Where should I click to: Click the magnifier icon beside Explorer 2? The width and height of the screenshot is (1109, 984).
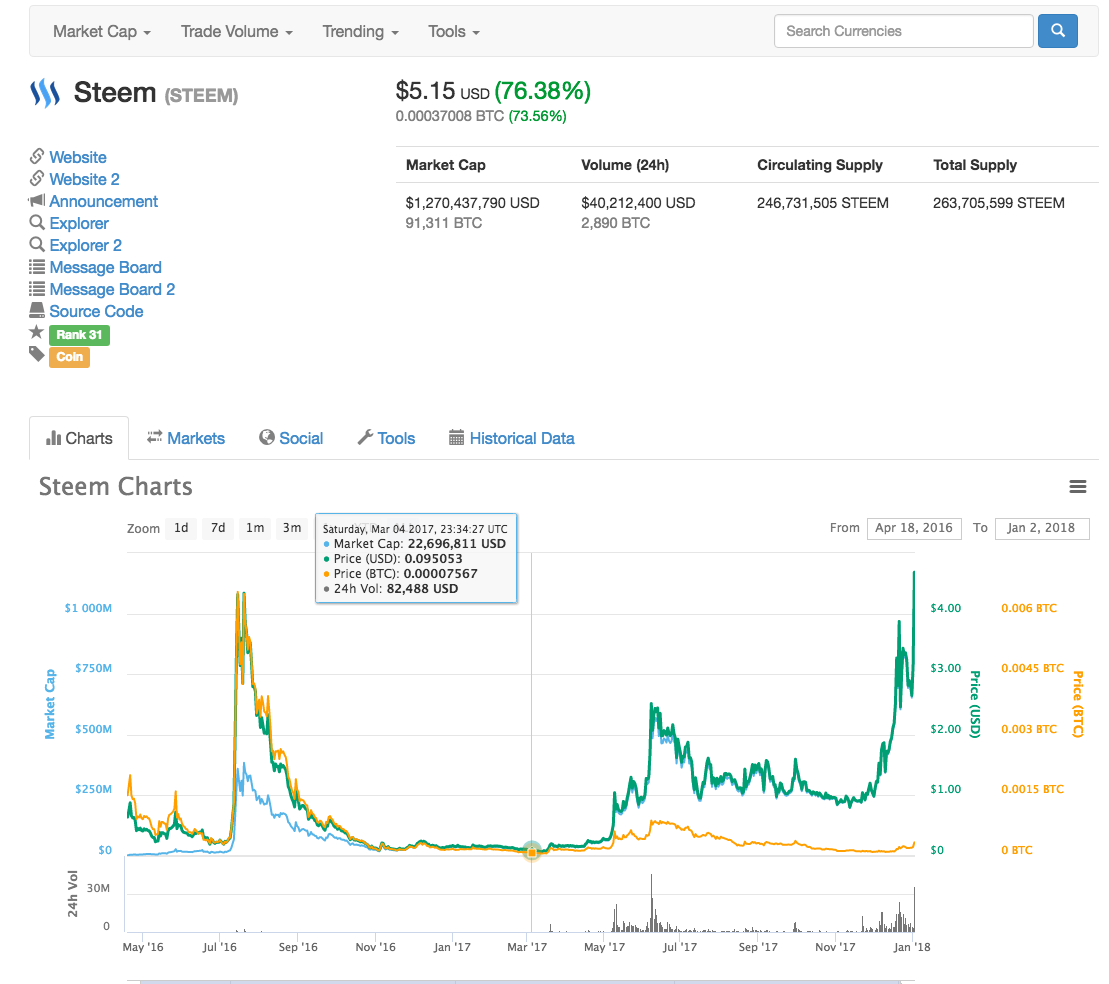pyautogui.click(x=37, y=245)
